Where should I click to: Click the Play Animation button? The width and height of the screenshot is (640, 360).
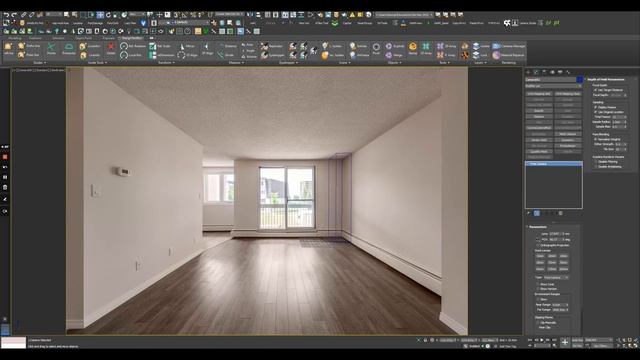tap(542, 340)
